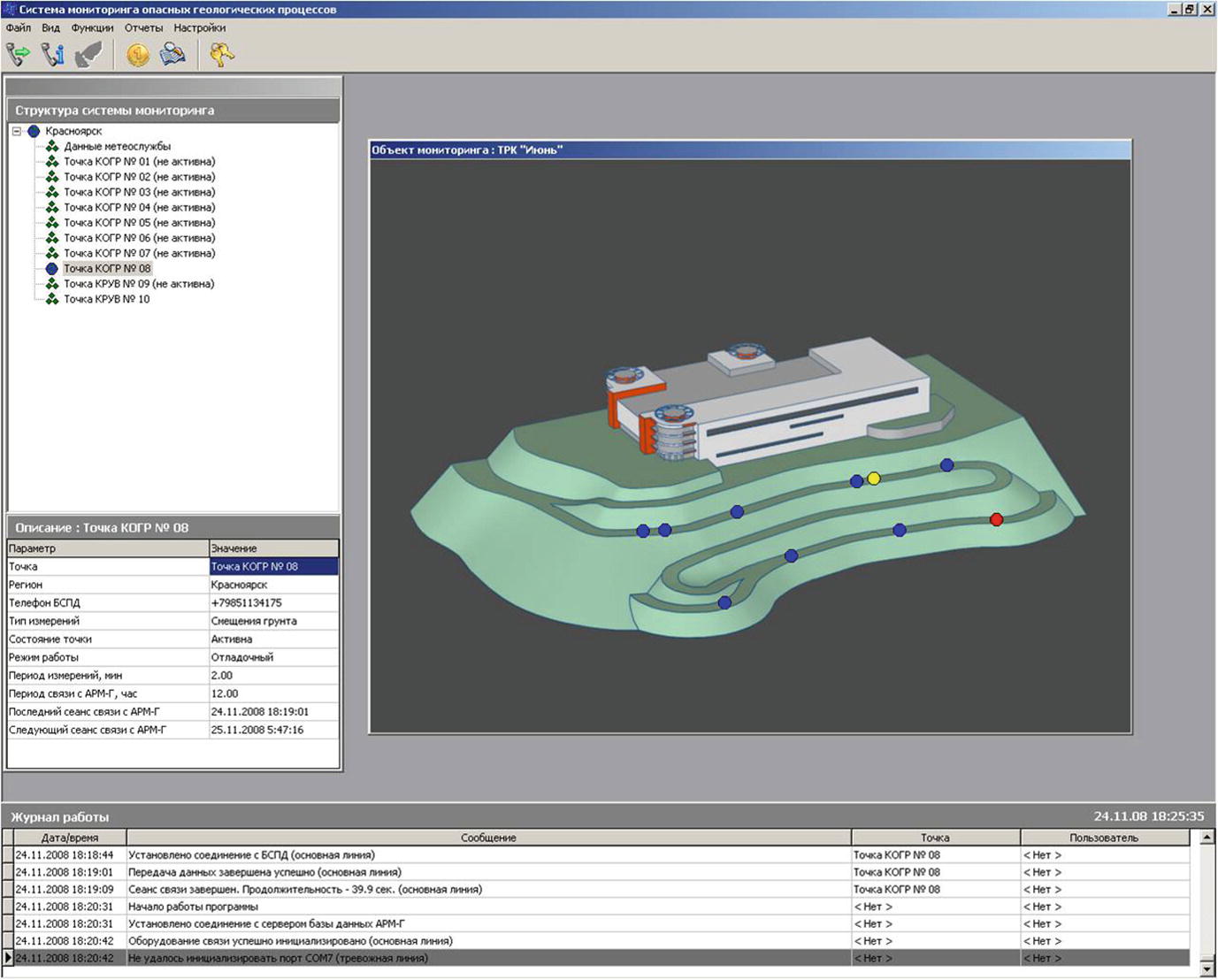
Task: Open the Настройки menu
Action: tap(199, 27)
